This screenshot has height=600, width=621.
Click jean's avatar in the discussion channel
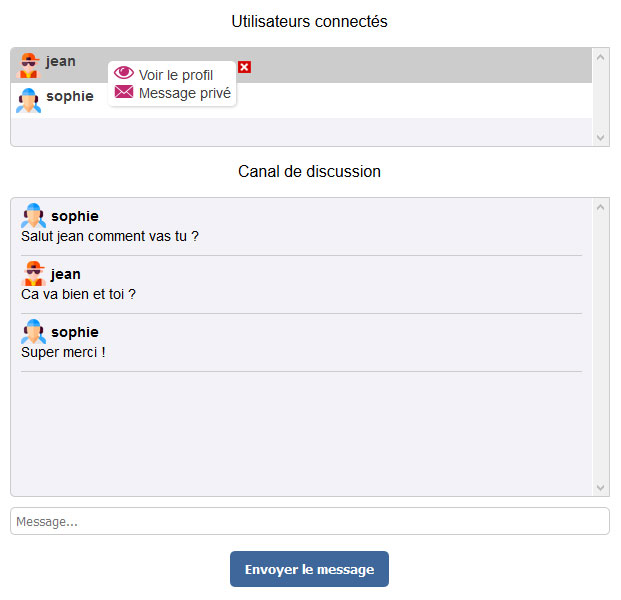pos(33,273)
